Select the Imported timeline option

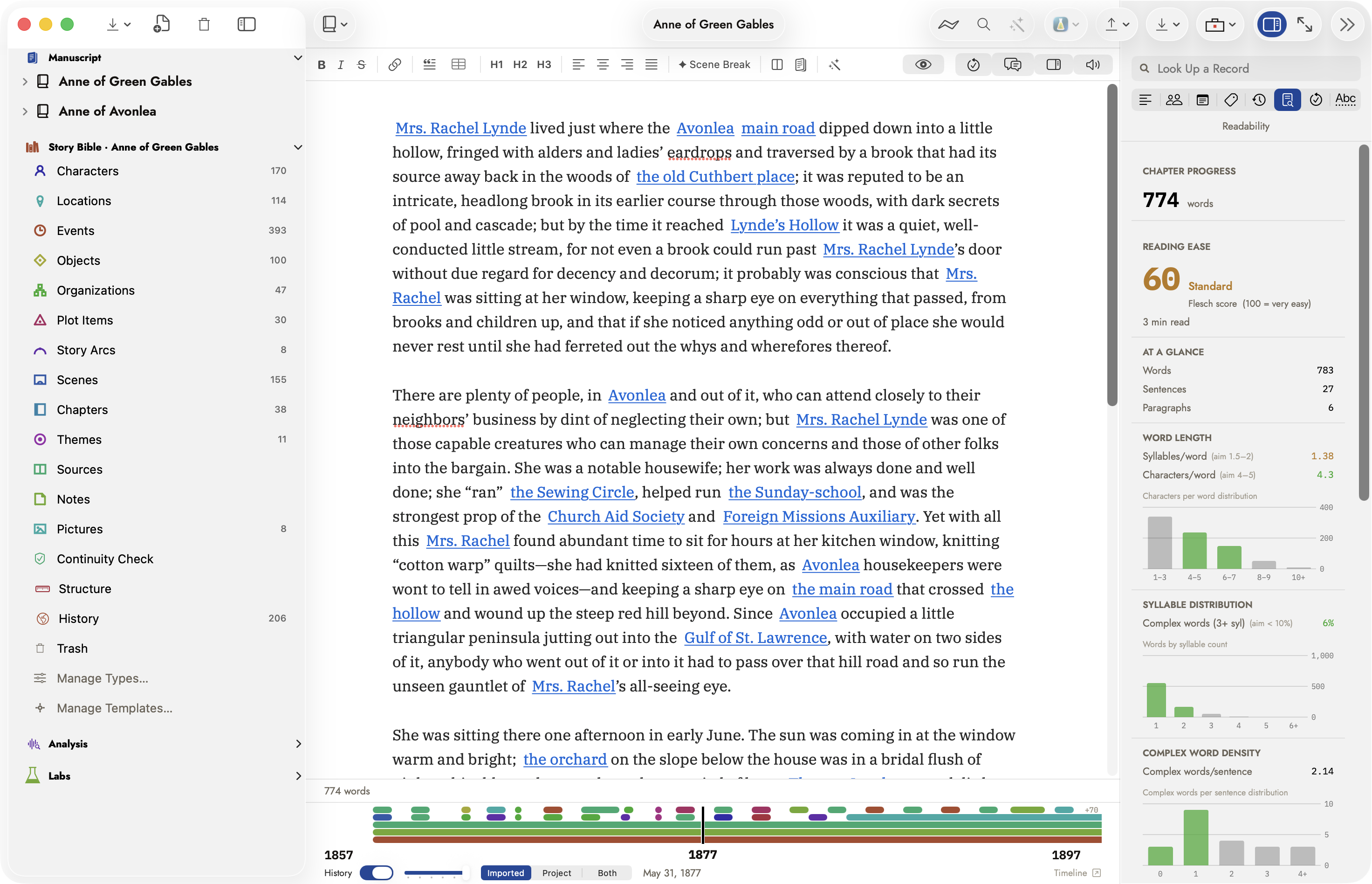coord(505,872)
